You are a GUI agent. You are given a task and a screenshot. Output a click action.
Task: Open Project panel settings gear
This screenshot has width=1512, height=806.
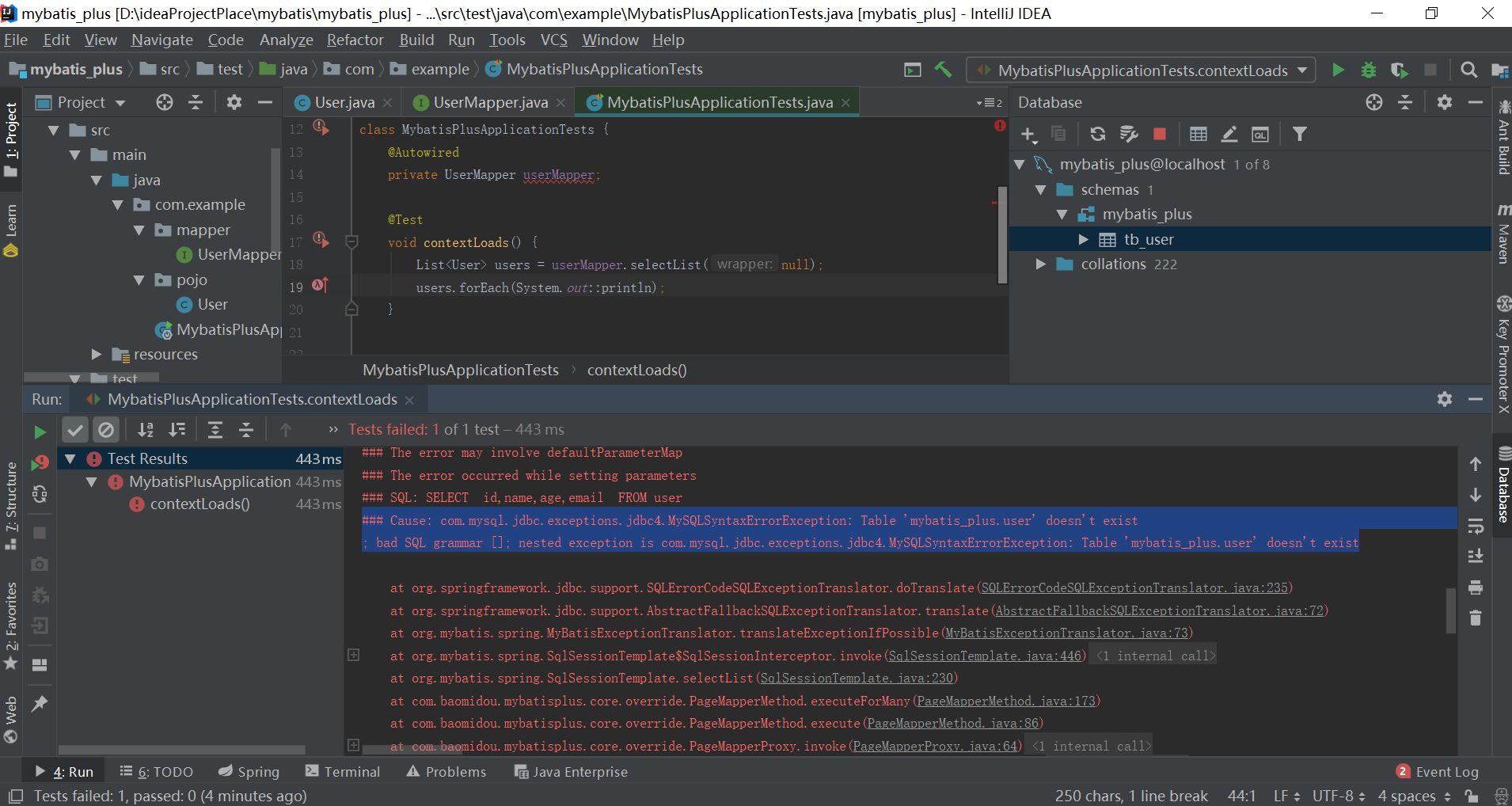pos(234,102)
